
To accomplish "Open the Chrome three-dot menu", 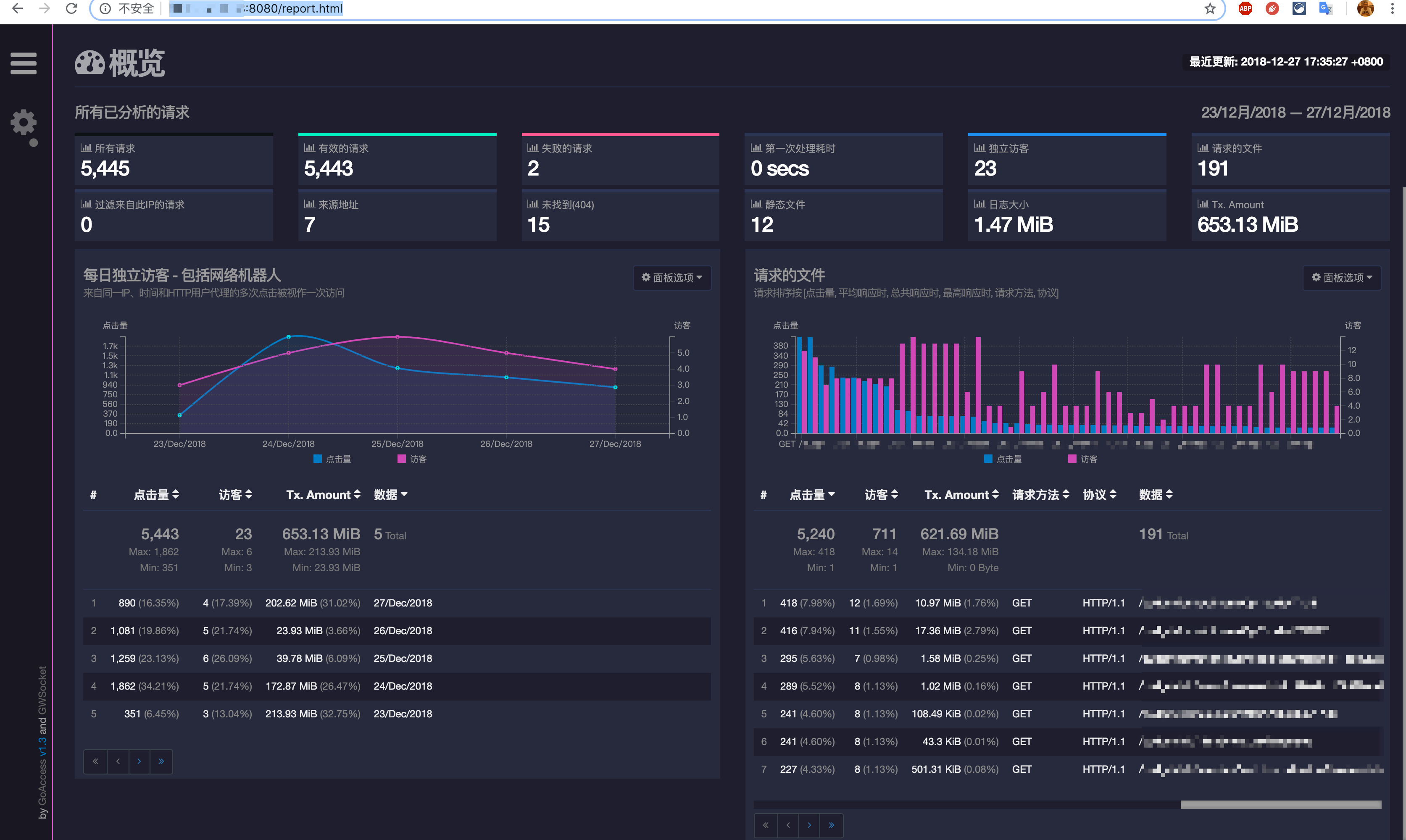I will pyautogui.click(x=1392, y=8).
